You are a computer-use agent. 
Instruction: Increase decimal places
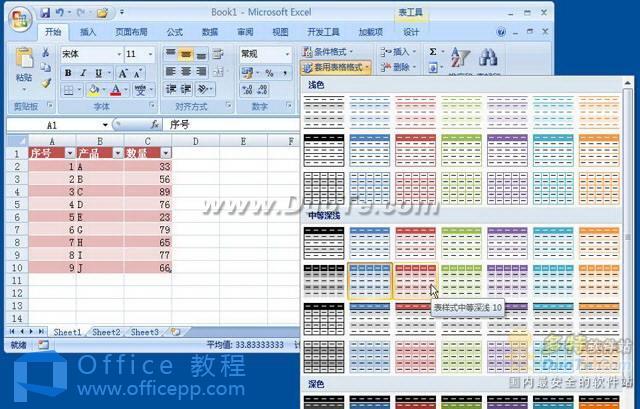(247, 90)
